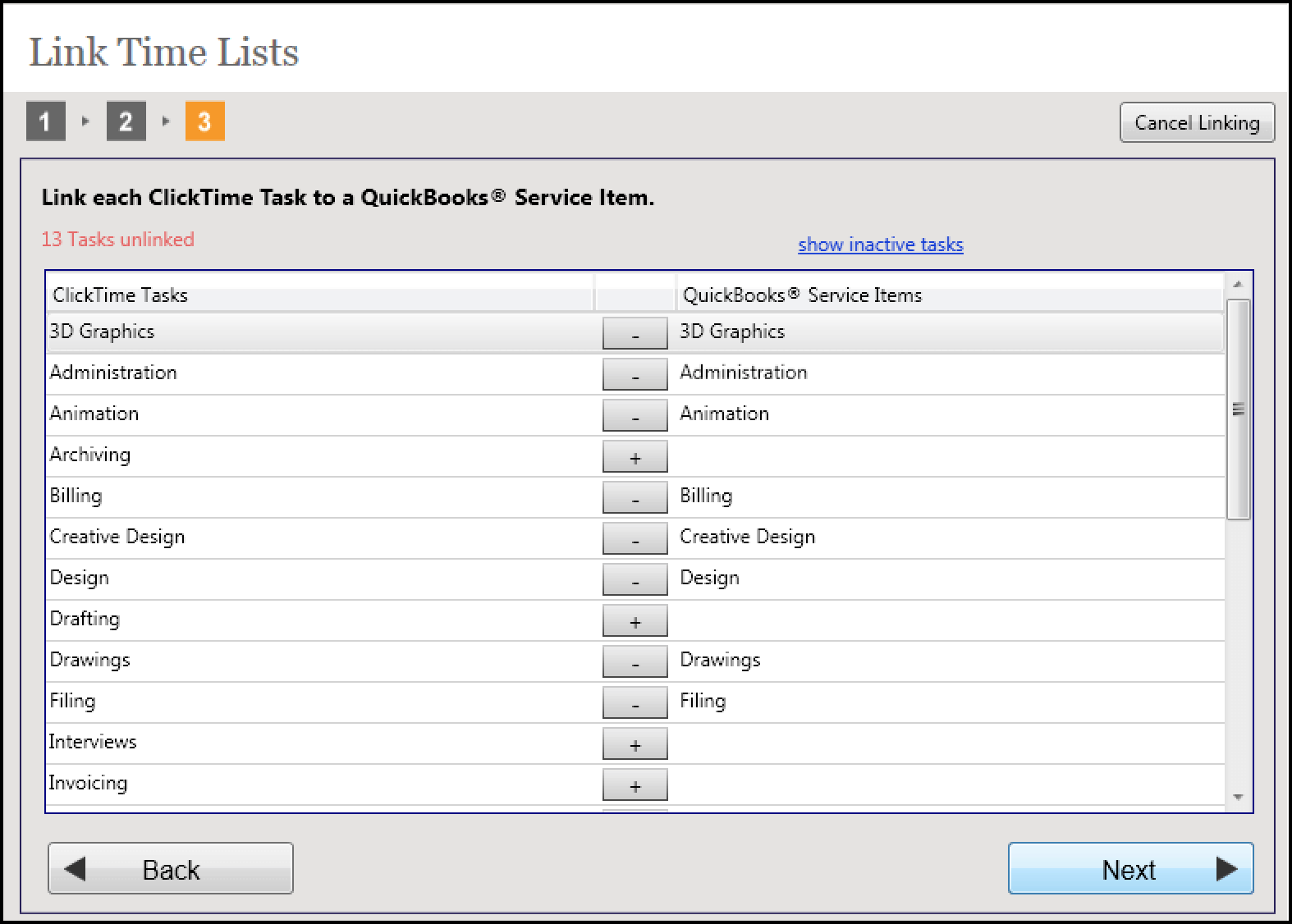1292x924 pixels.
Task: Click the Administration QuickBooks service item
Action: 744,373
